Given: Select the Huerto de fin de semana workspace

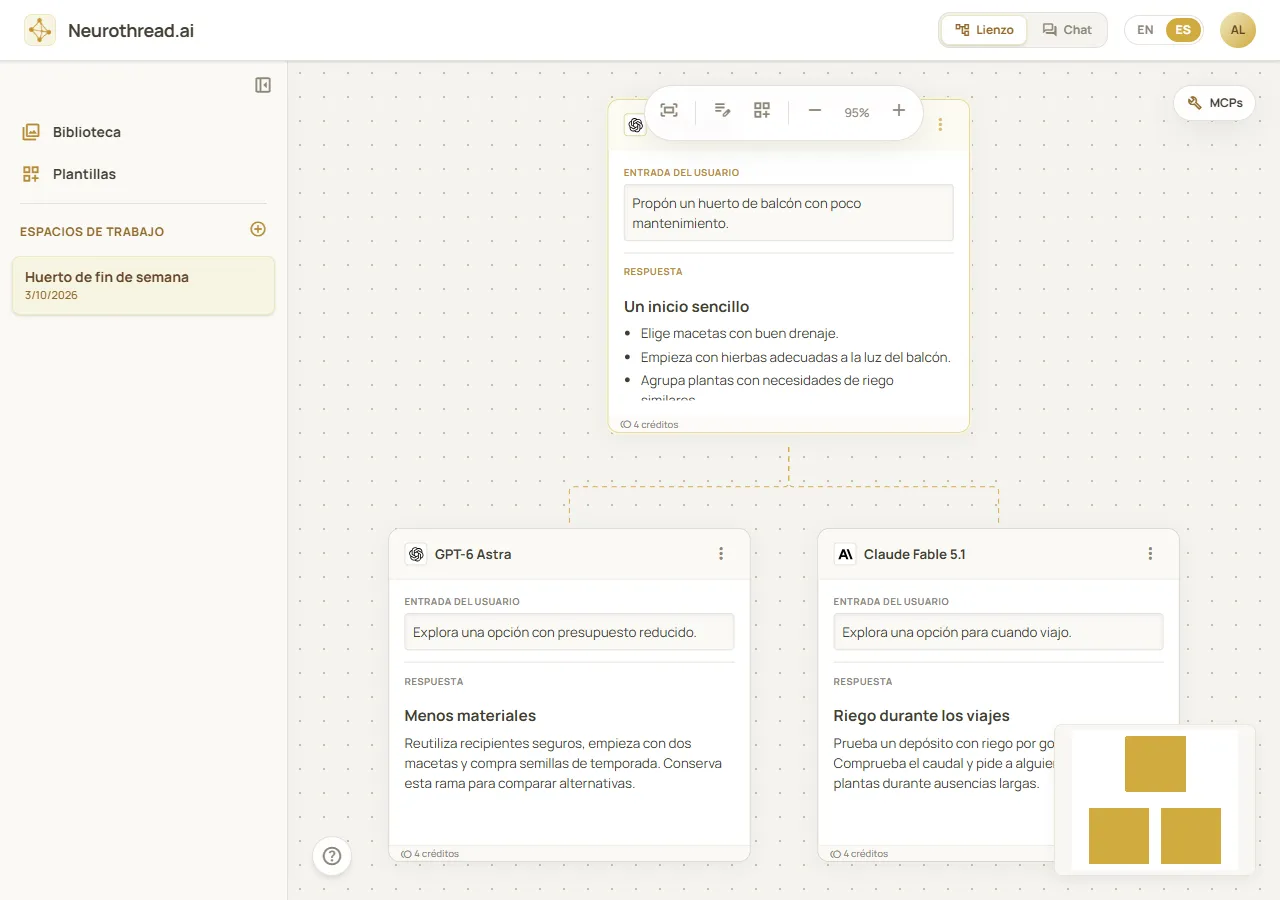Looking at the screenshot, I should [x=143, y=286].
